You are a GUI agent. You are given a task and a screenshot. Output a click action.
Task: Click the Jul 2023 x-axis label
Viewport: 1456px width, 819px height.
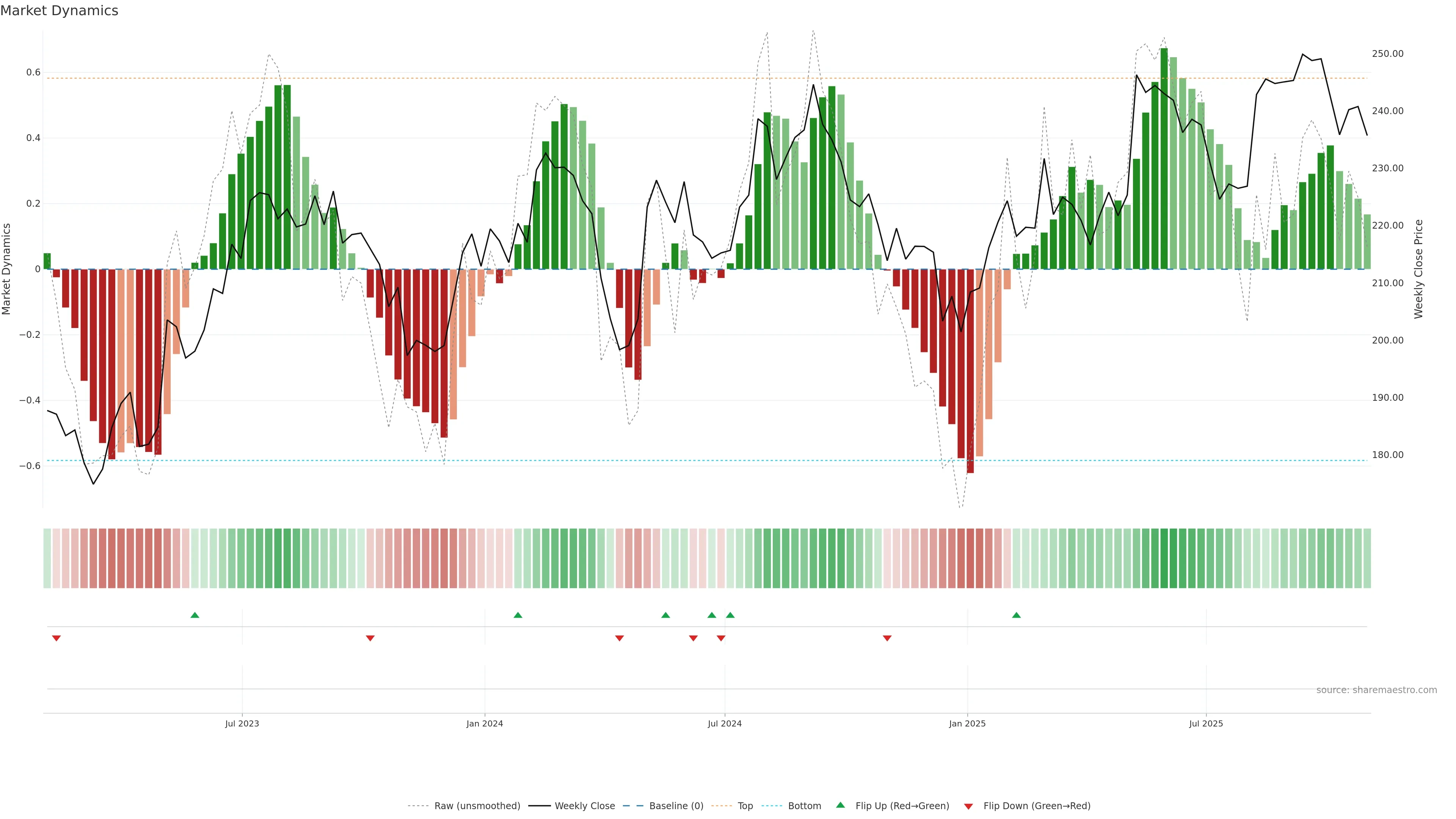coord(242,723)
